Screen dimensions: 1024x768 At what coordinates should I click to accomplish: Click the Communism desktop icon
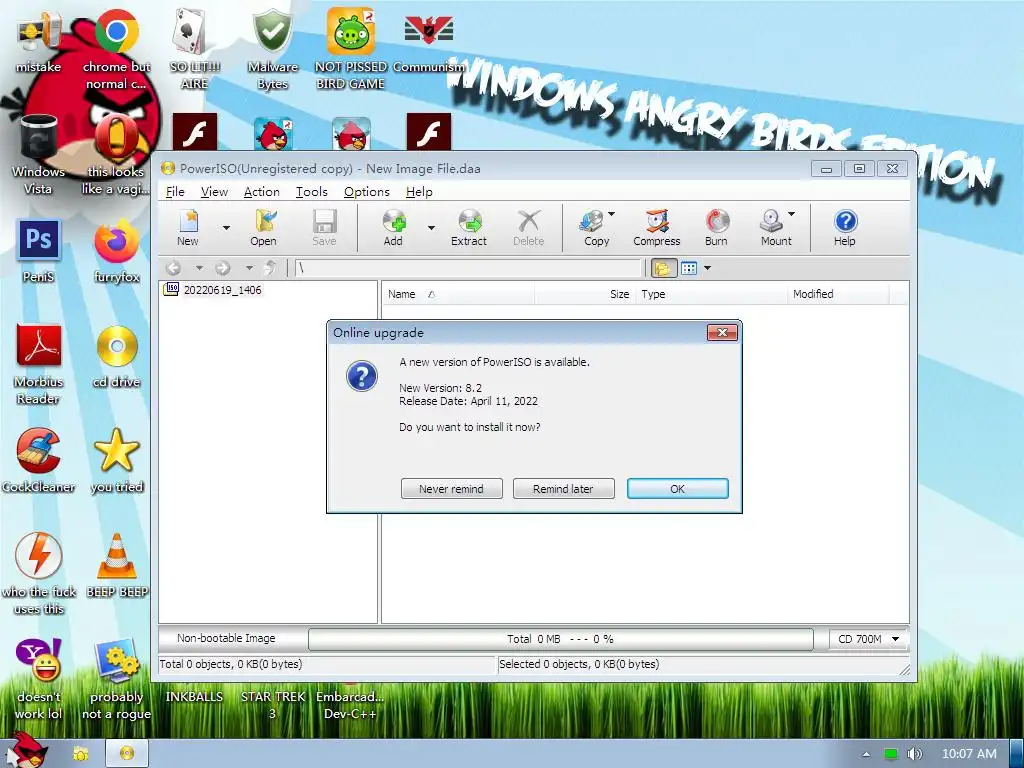tap(428, 42)
